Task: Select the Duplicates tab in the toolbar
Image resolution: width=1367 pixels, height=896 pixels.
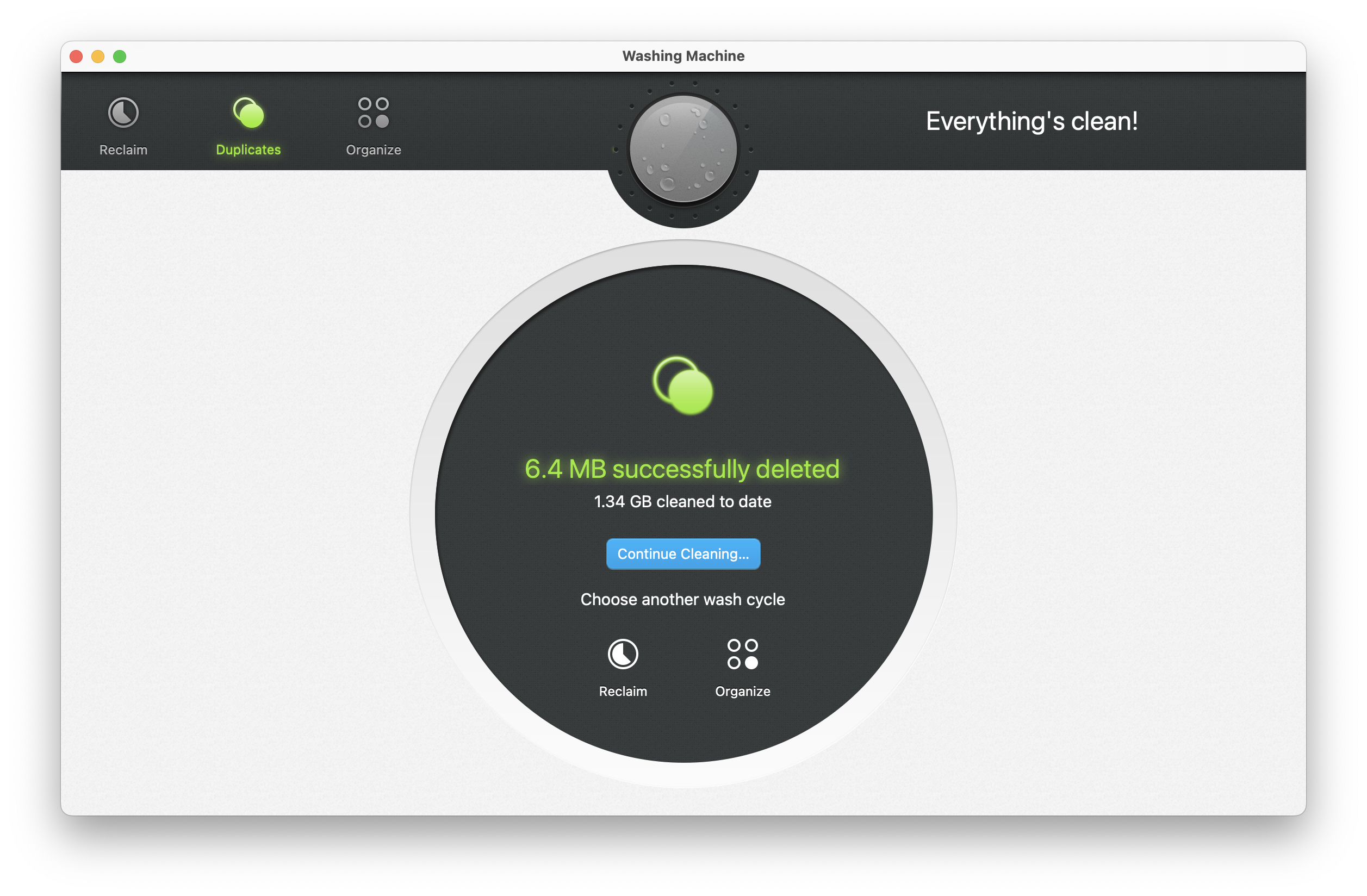Action: point(248,126)
